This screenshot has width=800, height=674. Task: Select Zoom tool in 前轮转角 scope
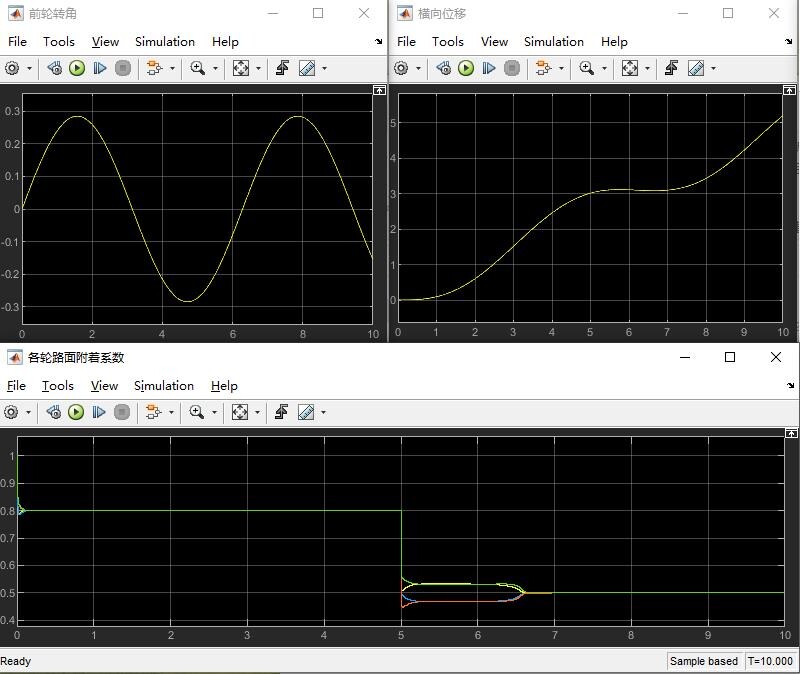pos(197,68)
